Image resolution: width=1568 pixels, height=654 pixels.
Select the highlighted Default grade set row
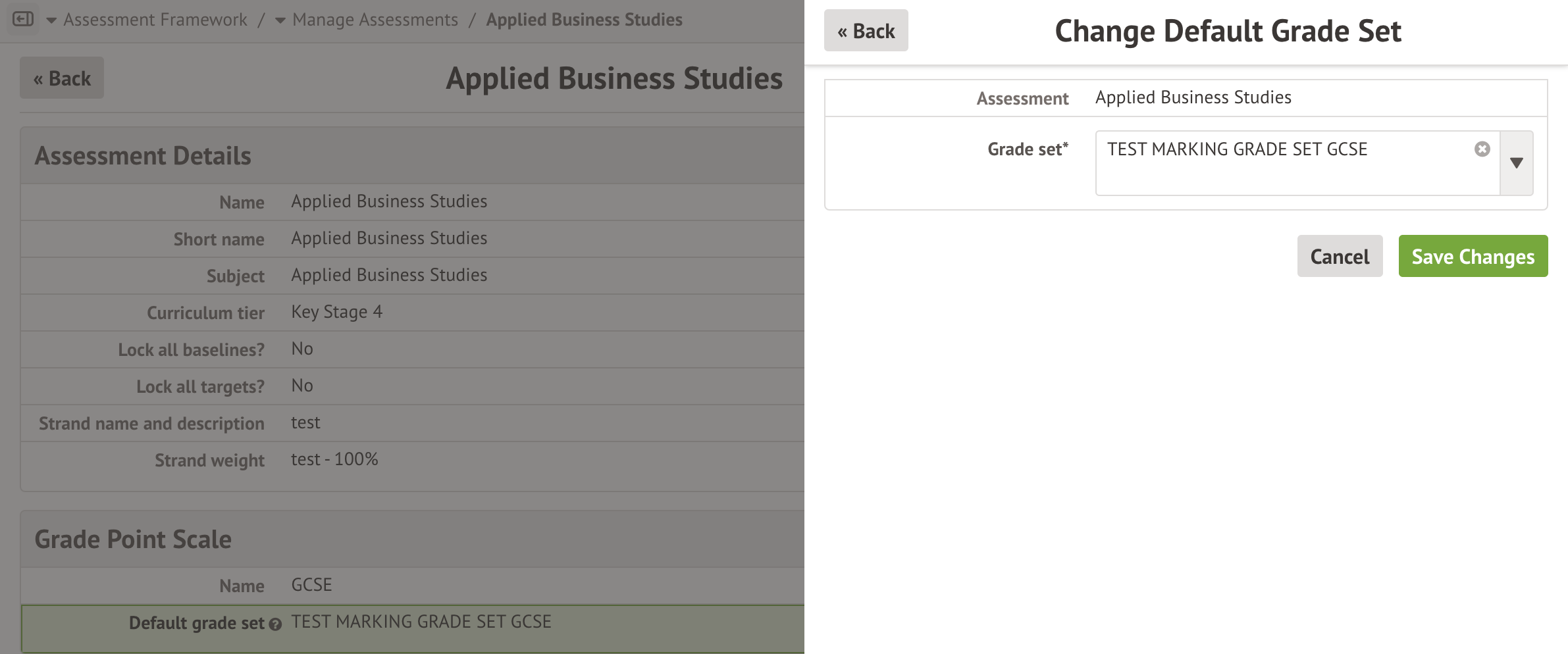point(412,628)
